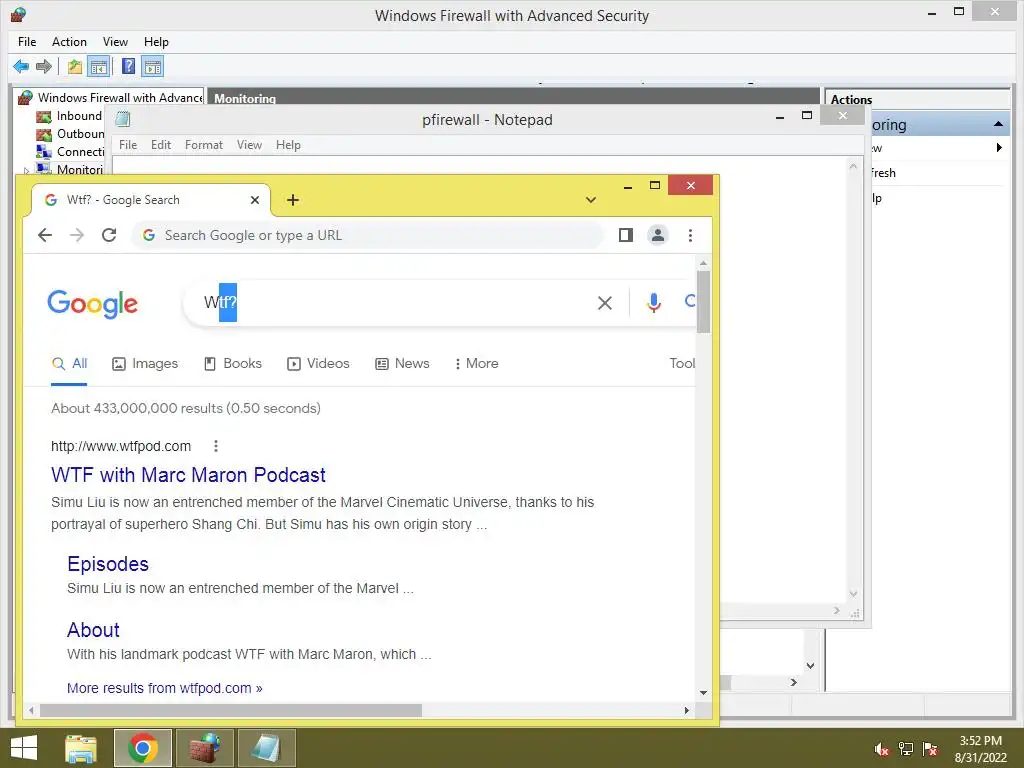This screenshot has height=768, width=1024.
Task: Select the All search tab
Action: (69, 363)
